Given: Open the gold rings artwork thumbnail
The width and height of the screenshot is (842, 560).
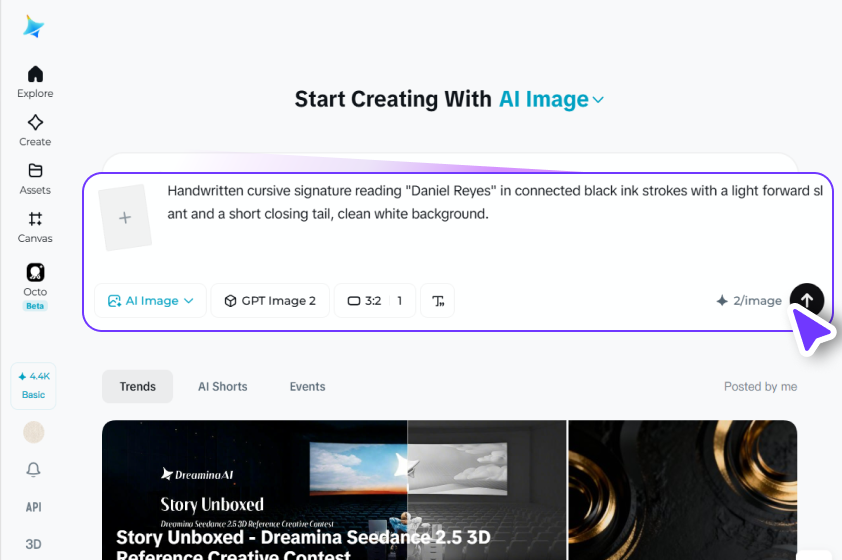Looking at the screenshot, I should 683,490.
